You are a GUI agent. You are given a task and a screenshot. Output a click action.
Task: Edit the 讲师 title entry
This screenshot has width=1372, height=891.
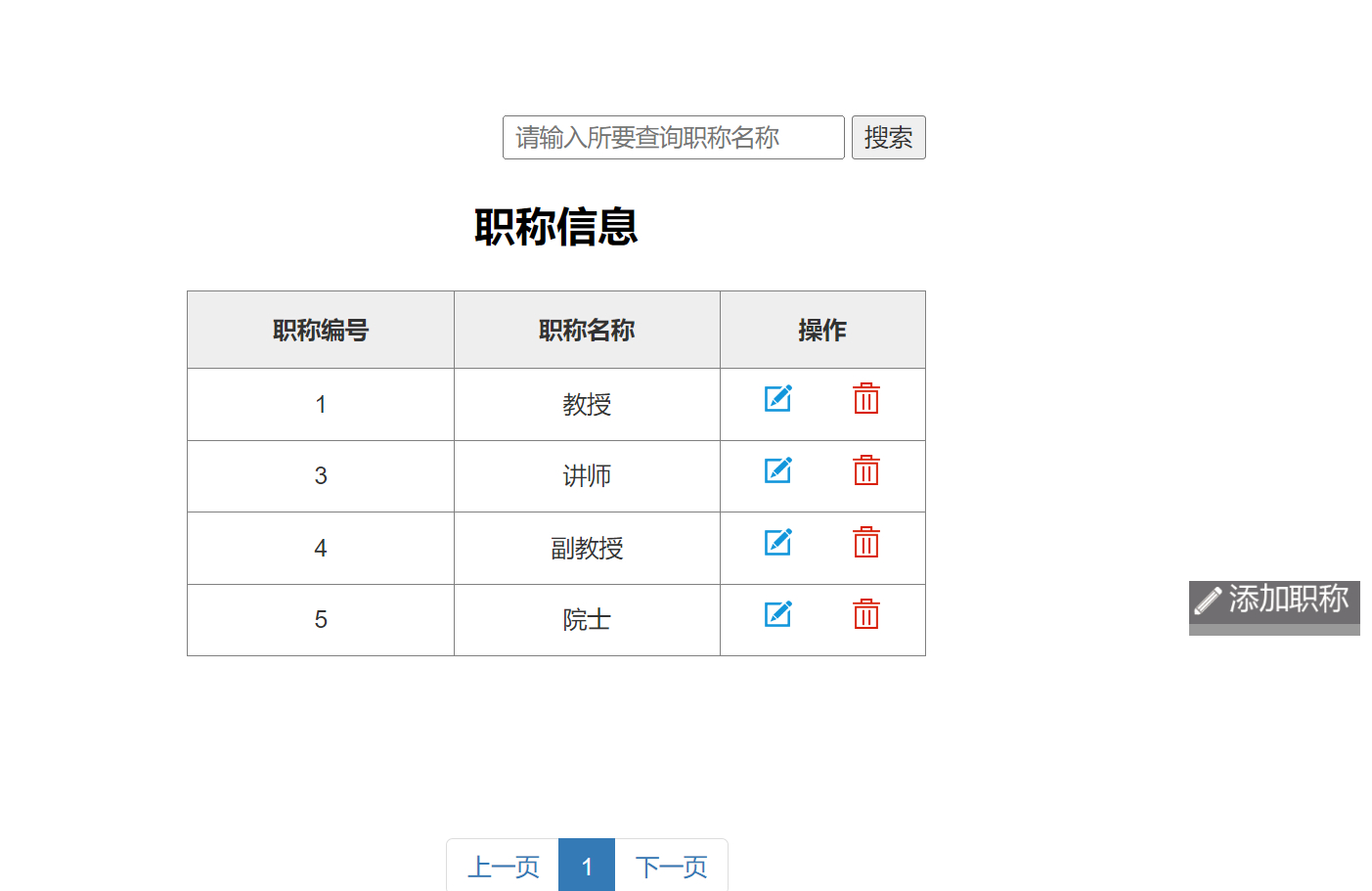pyautogui.click(x=777, y=470)
